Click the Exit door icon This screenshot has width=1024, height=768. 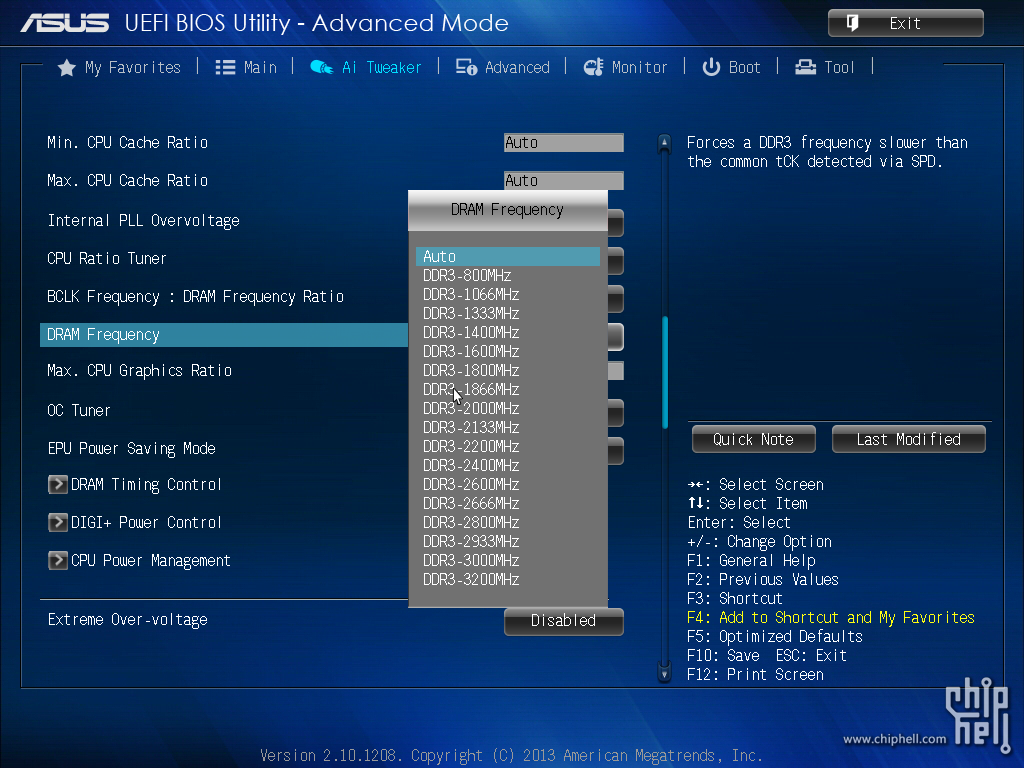852,24
